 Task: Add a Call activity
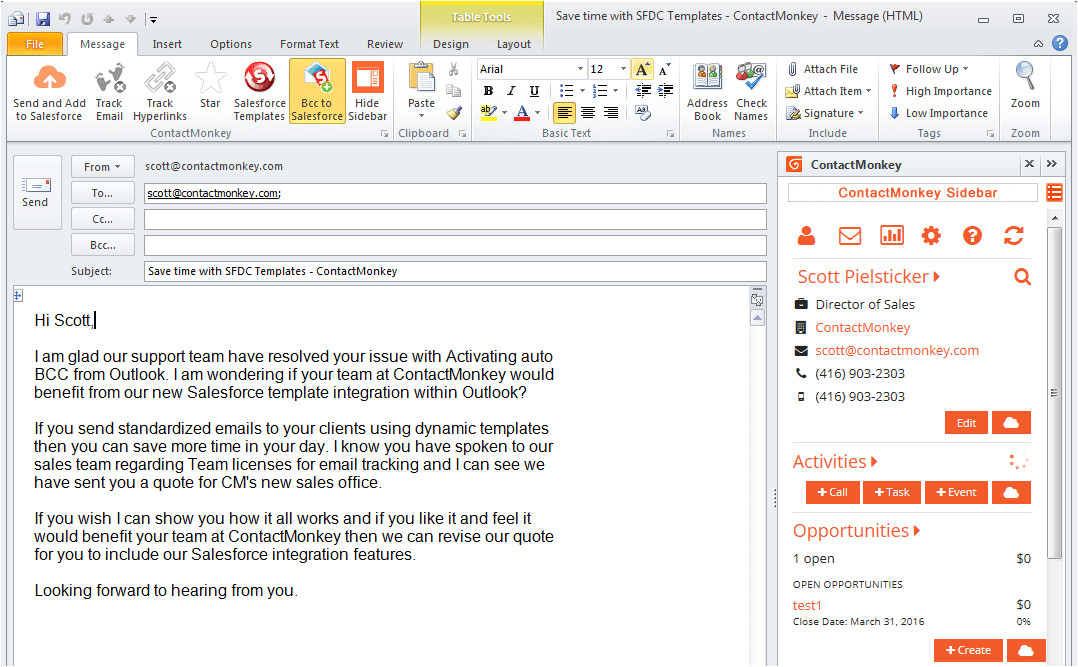(833, 492)
